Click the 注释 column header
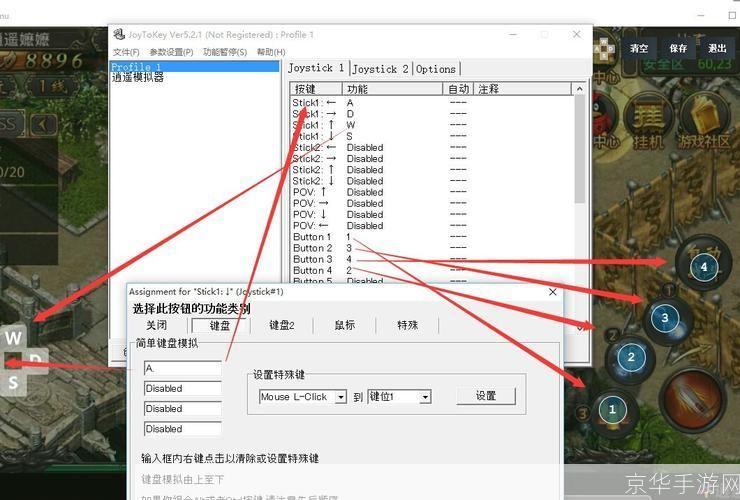740x500 pixels. click(x=522, y=89)
